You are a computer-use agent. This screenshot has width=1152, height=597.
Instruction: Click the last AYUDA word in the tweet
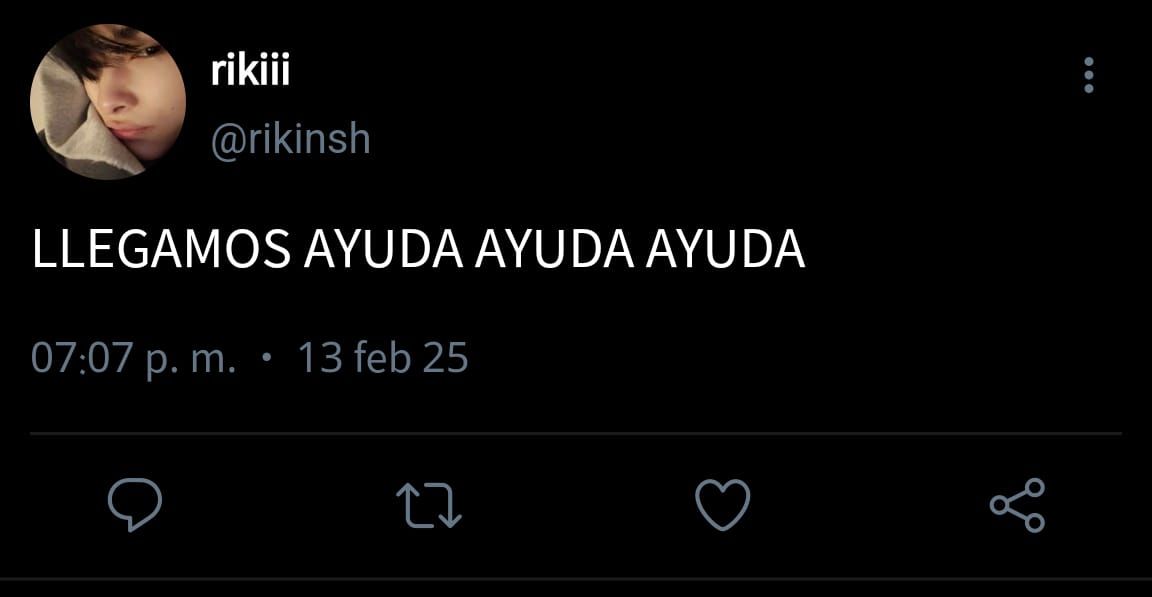[x=726, y=250]
